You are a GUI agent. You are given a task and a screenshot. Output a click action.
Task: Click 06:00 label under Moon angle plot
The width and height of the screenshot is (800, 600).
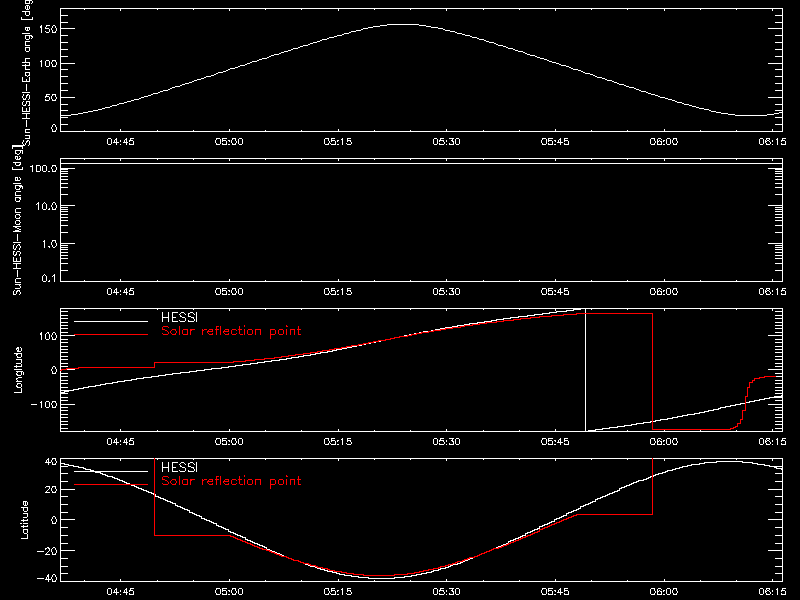click(x=664, y=292)
